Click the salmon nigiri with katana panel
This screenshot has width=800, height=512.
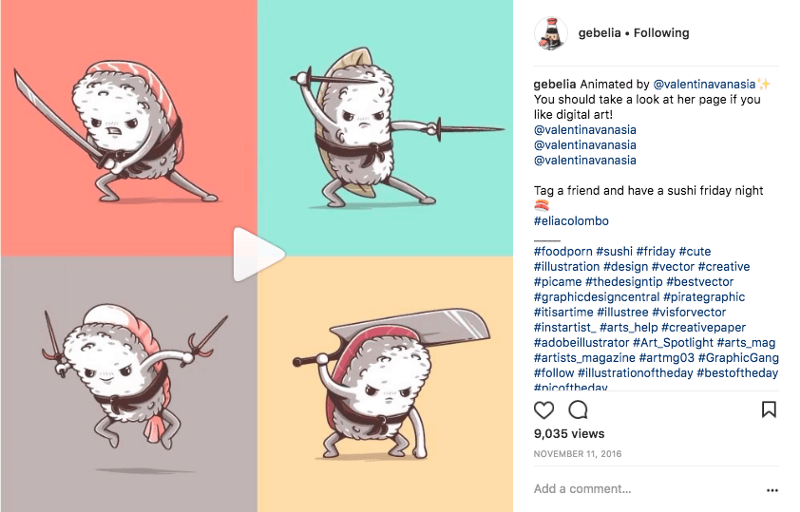click(129, 128)
